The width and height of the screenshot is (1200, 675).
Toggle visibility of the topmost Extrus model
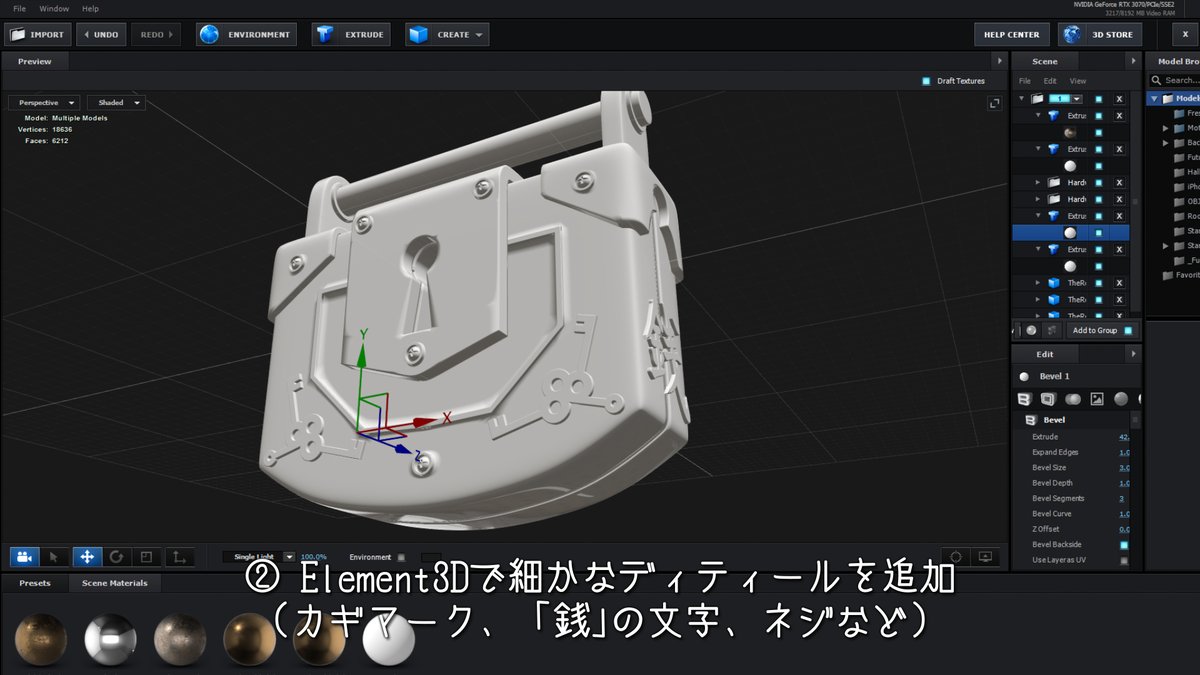click(1098, 116)
